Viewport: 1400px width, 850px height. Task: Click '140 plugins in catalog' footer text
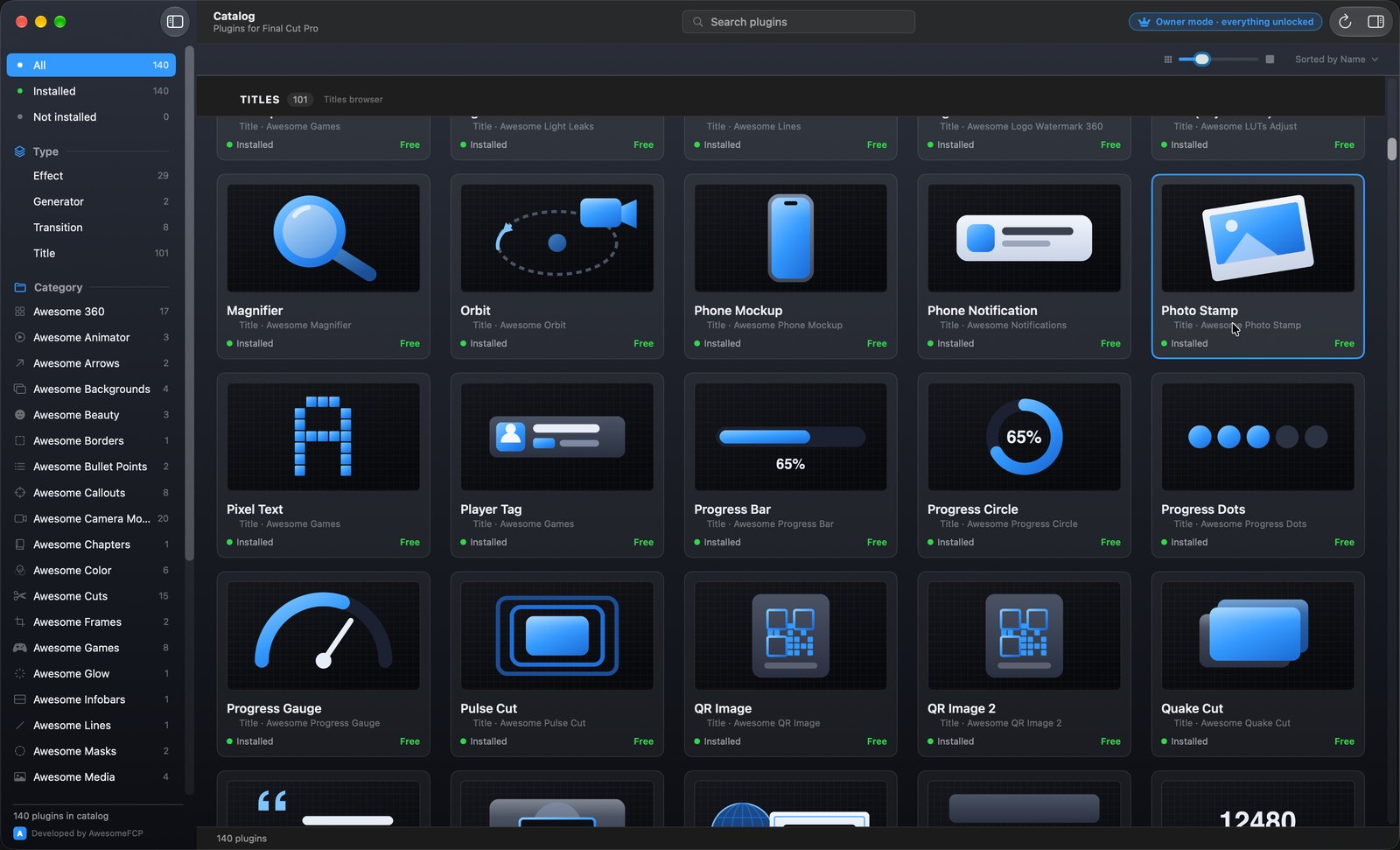pos(61,816)
